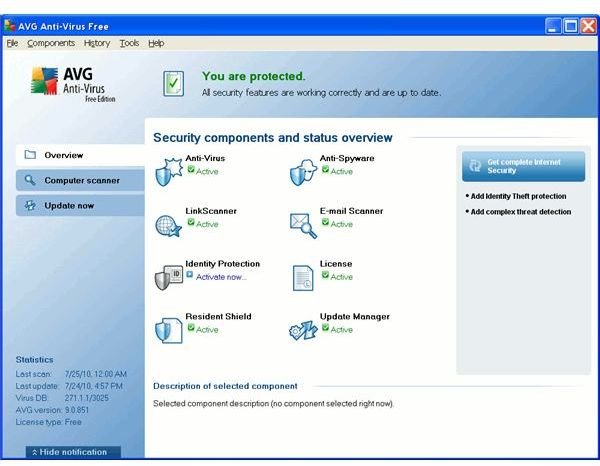Select the License component label
Screen dimensions: 600x466
point(336,264)
